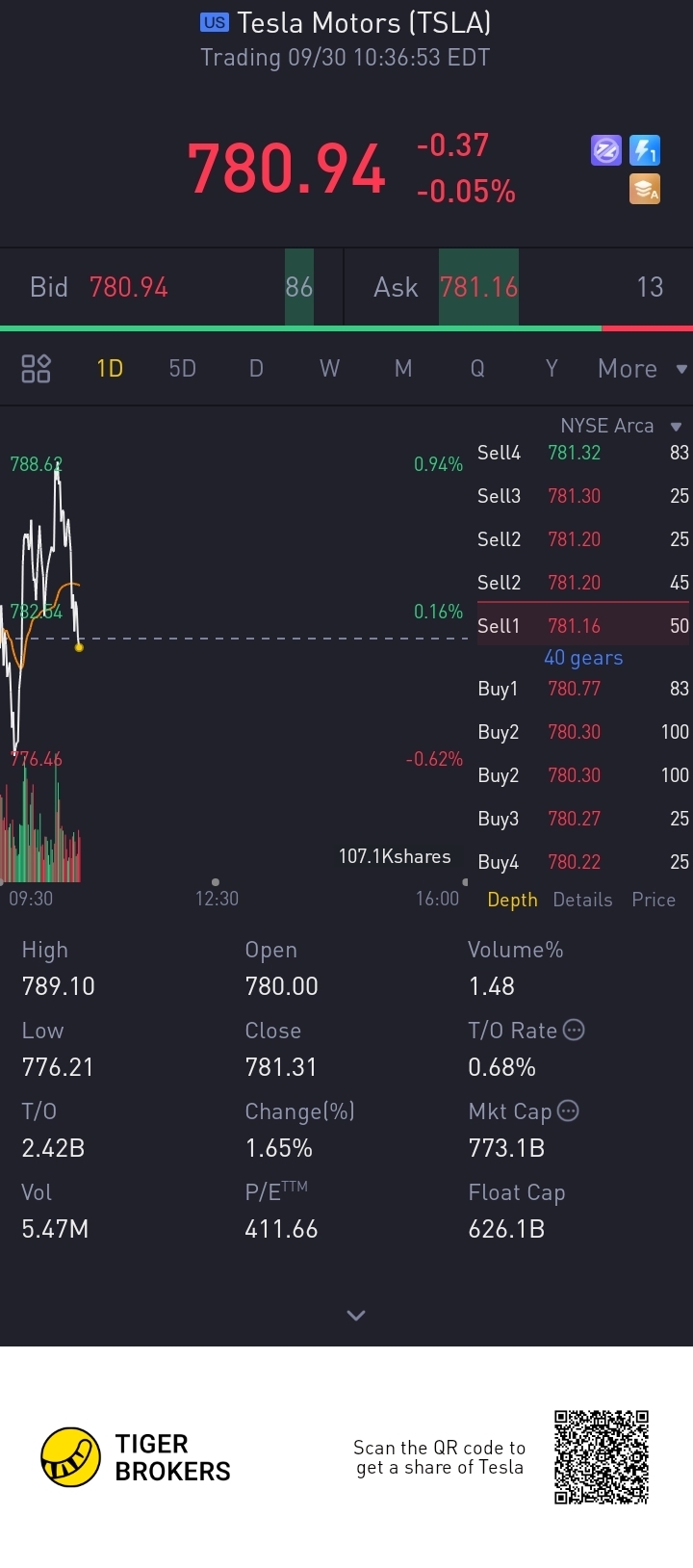Click the Mkt Cap info icon
The width and height of the screenshot is (693, 1568).
click(x=568, y=1111)
